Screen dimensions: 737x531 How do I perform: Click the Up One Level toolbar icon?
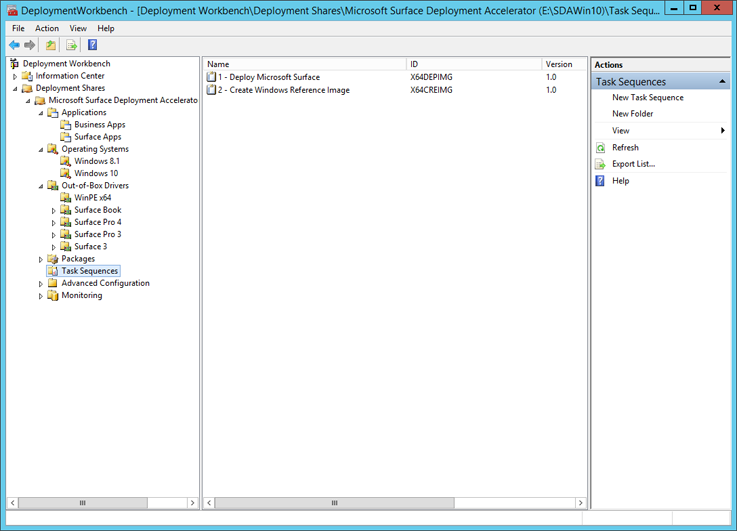tap(51, 45)
